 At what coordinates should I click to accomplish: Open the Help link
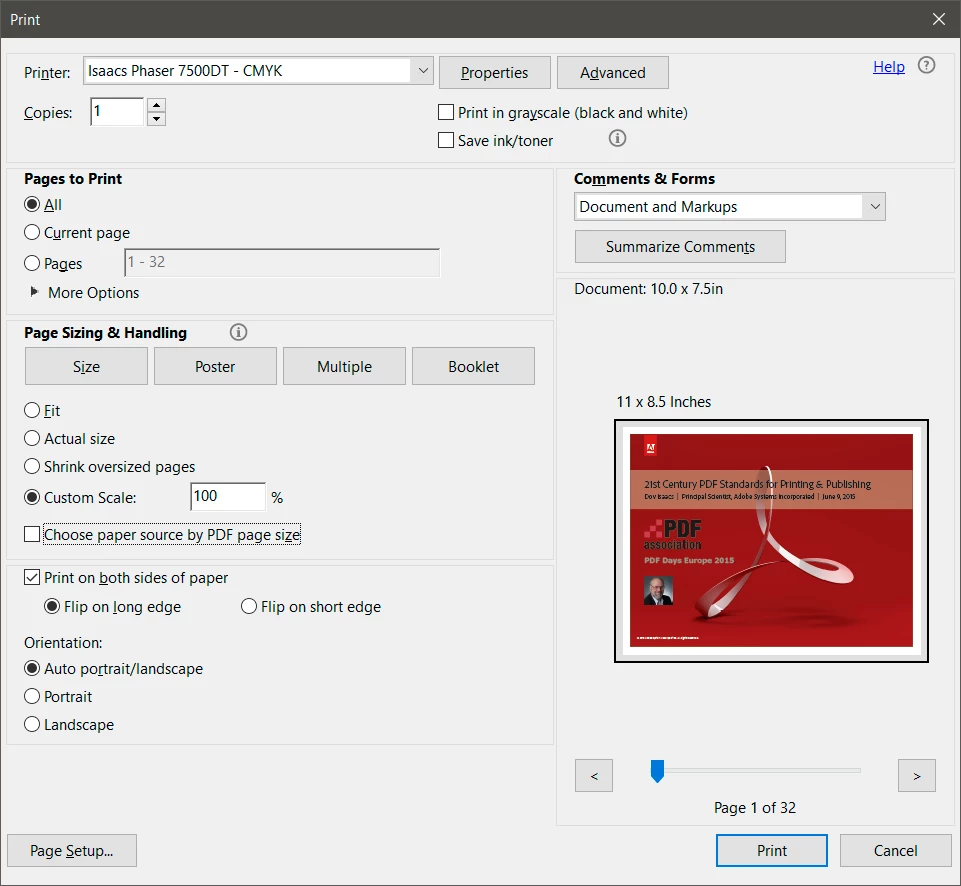889,67
